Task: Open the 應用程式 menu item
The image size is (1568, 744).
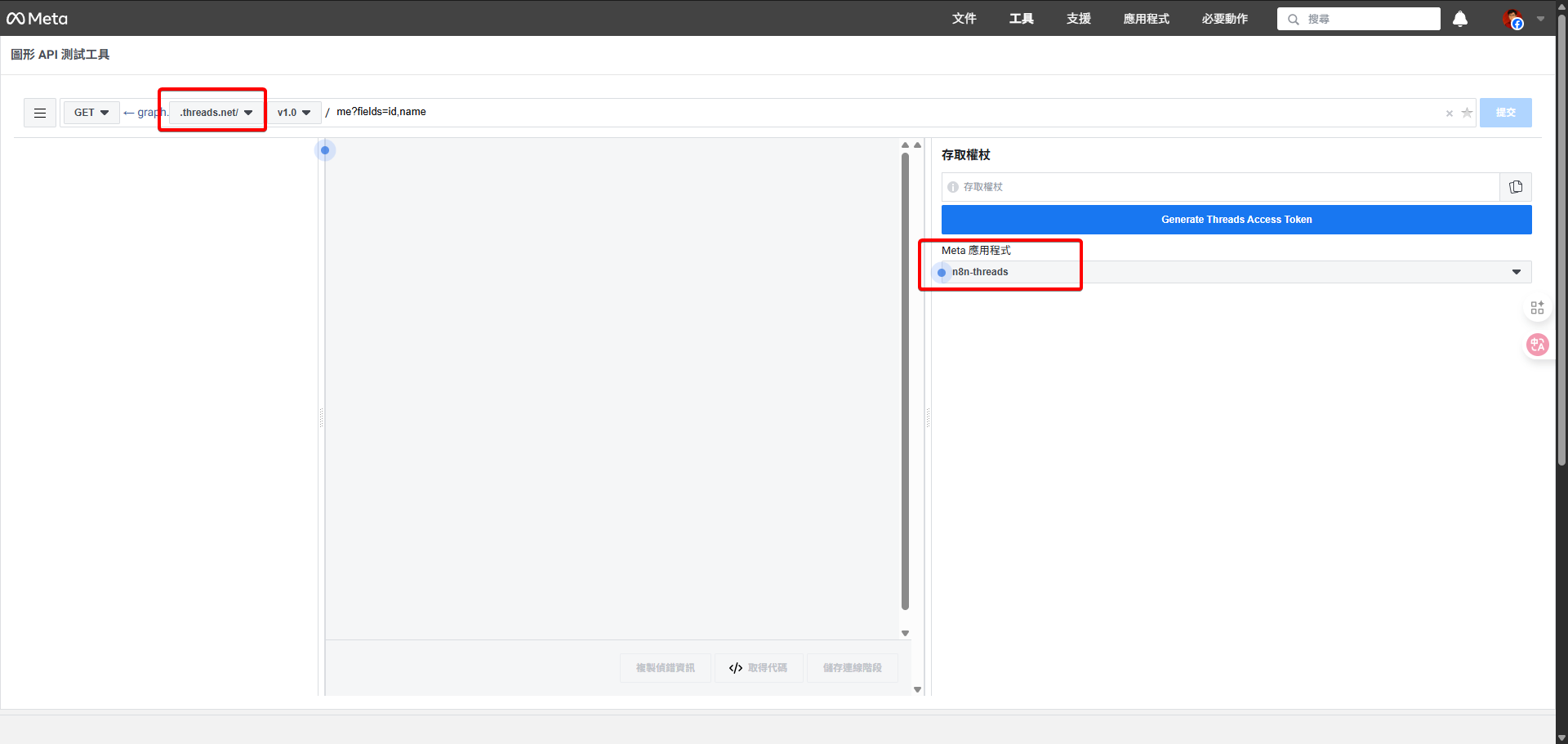Action: (x=1146, y=19)
